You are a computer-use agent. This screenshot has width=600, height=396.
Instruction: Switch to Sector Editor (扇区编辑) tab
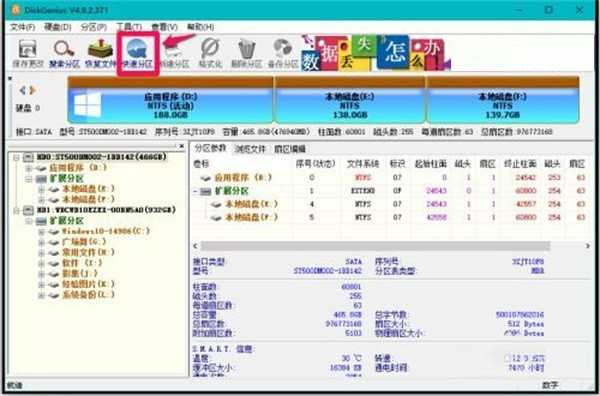pos(290,149)
